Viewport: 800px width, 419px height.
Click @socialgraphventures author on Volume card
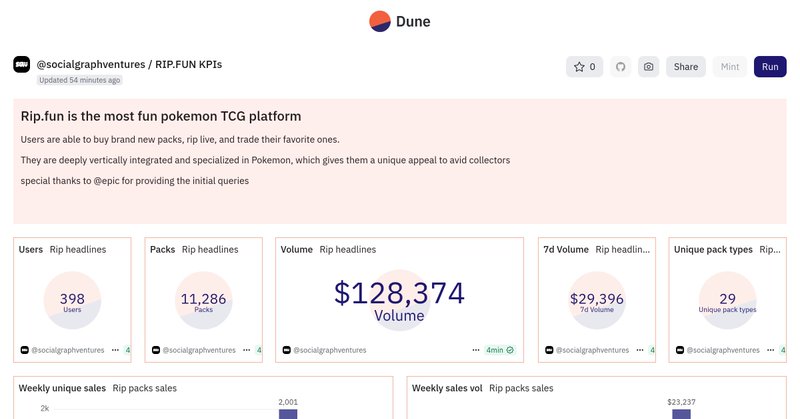[x=330, y=350]
